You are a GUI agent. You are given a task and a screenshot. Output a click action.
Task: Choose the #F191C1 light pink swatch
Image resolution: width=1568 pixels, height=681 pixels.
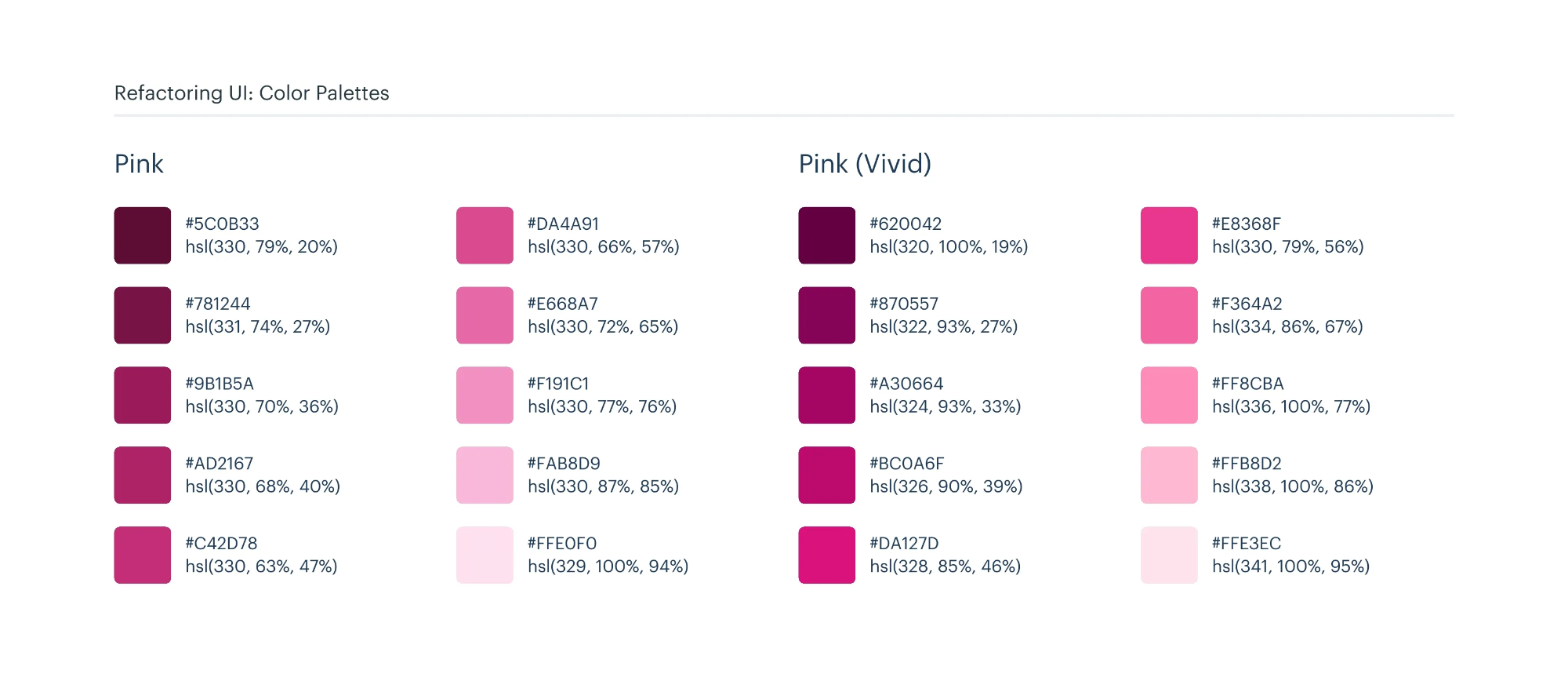point(485,395)
